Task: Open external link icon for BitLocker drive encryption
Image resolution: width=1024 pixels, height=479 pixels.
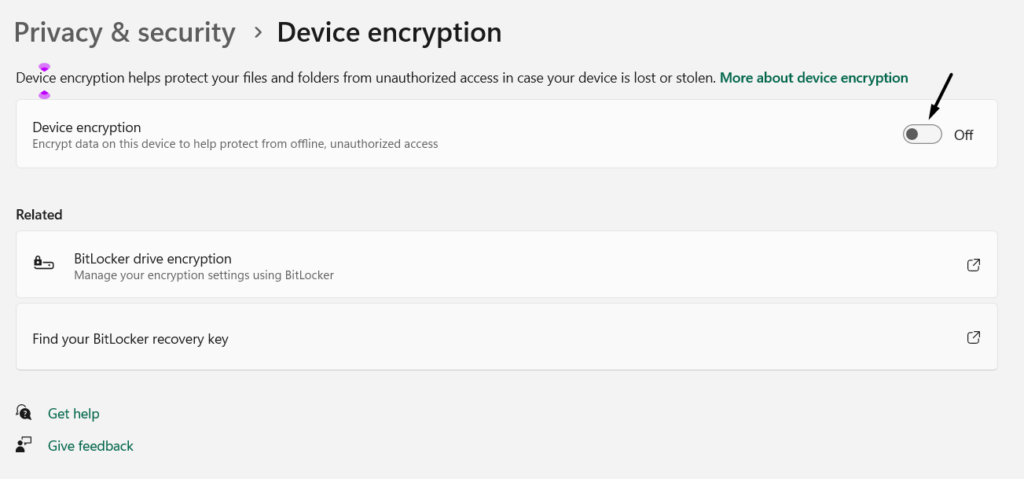Action: tap(973, 265)
